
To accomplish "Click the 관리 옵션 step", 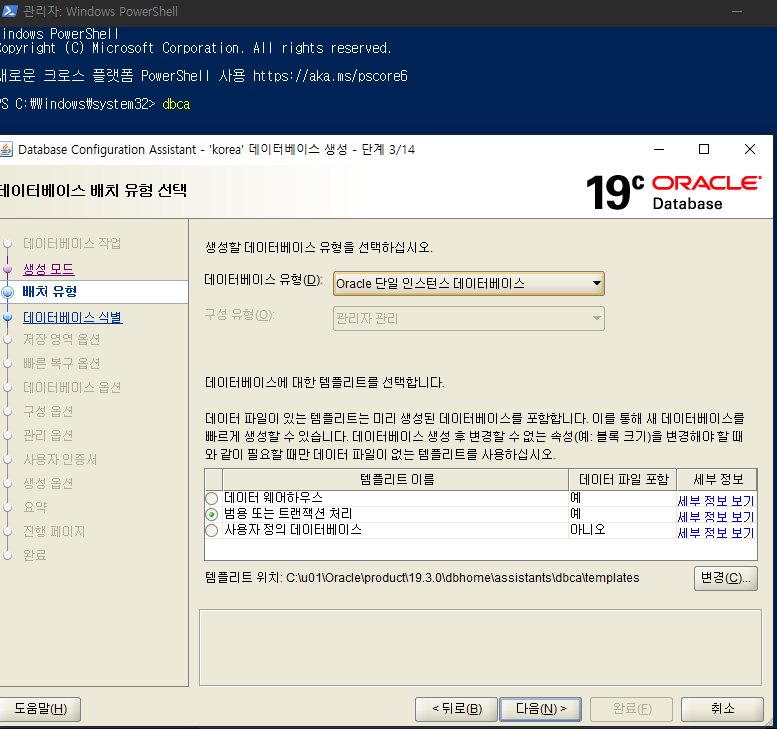I will [x=48, y=435].
